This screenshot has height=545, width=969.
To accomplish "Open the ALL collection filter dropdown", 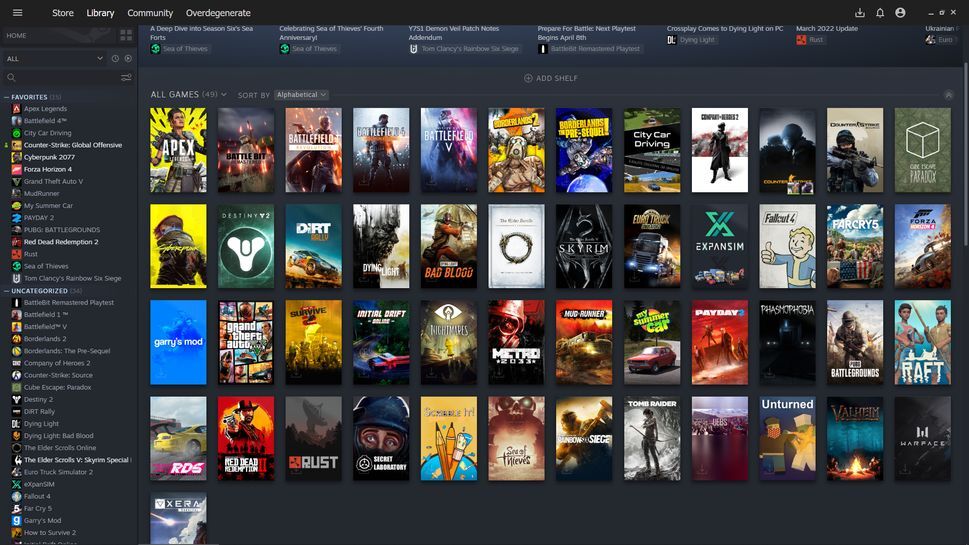I will click(54, 58).
